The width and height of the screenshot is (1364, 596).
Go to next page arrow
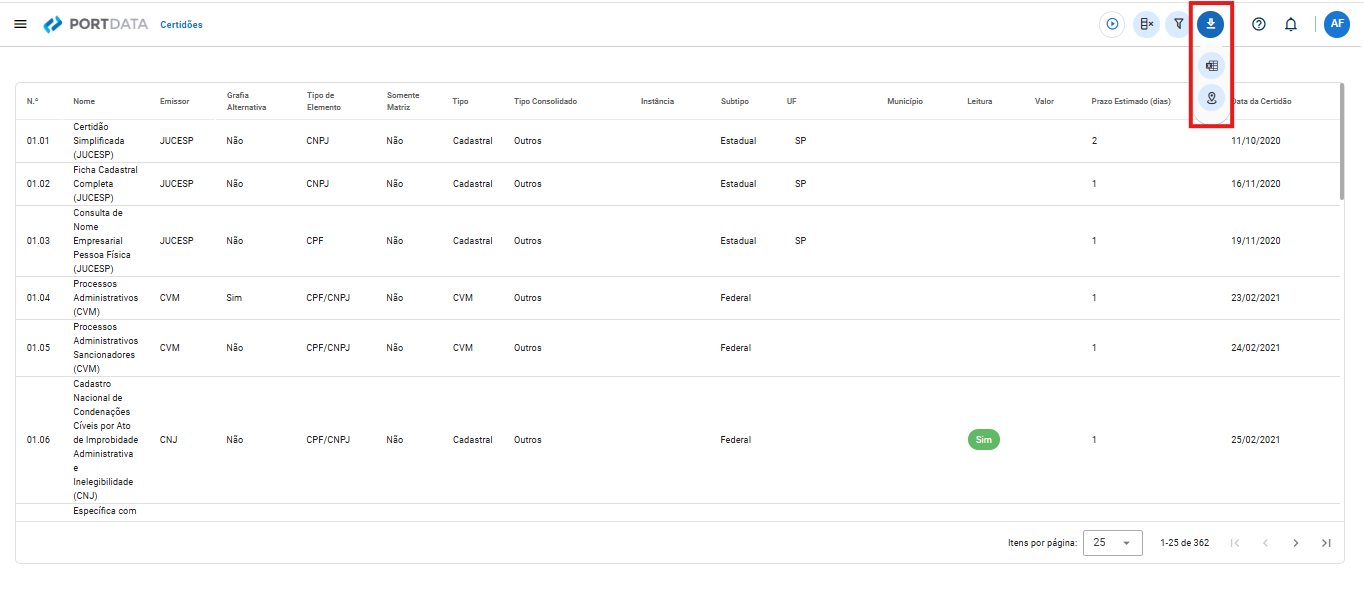click(x=1296, y=543)
